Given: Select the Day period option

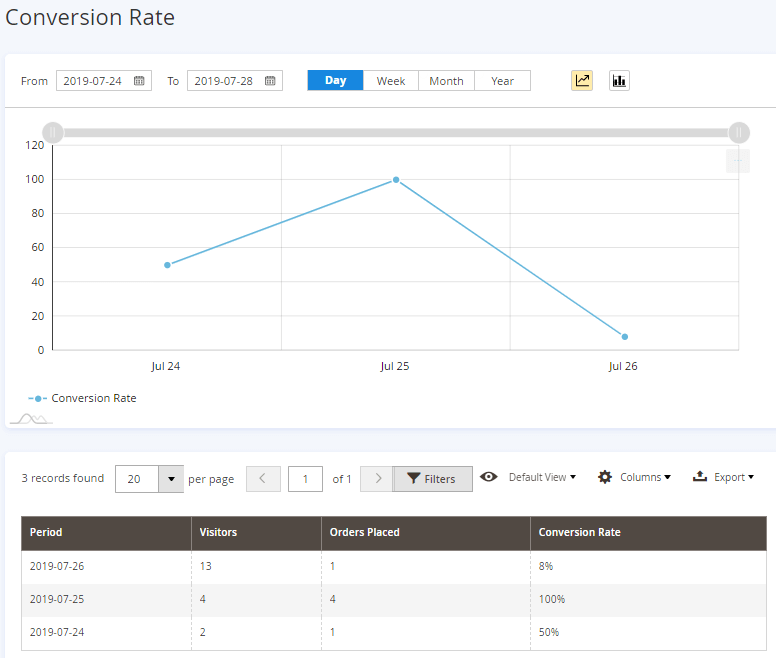Looking at the screenshot, I should pyautogui.click(x=335, y=81).
